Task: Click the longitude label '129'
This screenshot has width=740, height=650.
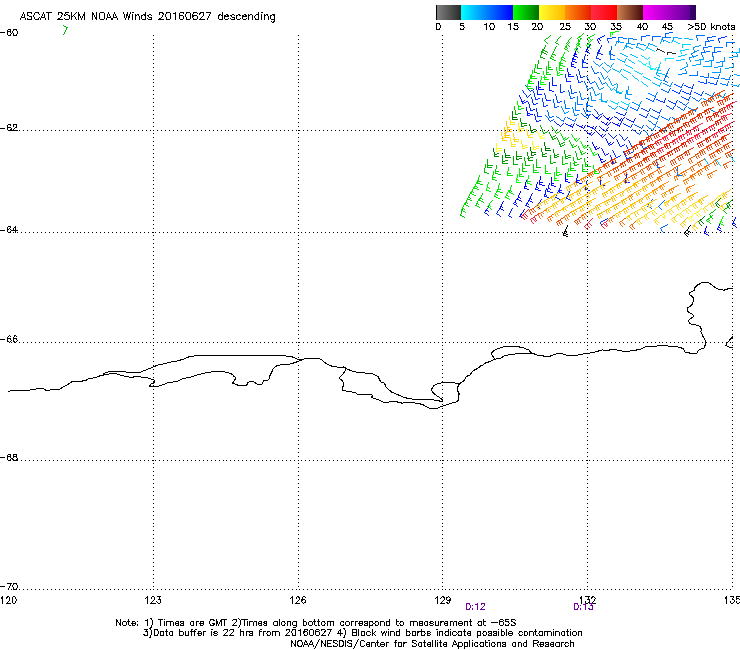Action: [x=443, y=599]
